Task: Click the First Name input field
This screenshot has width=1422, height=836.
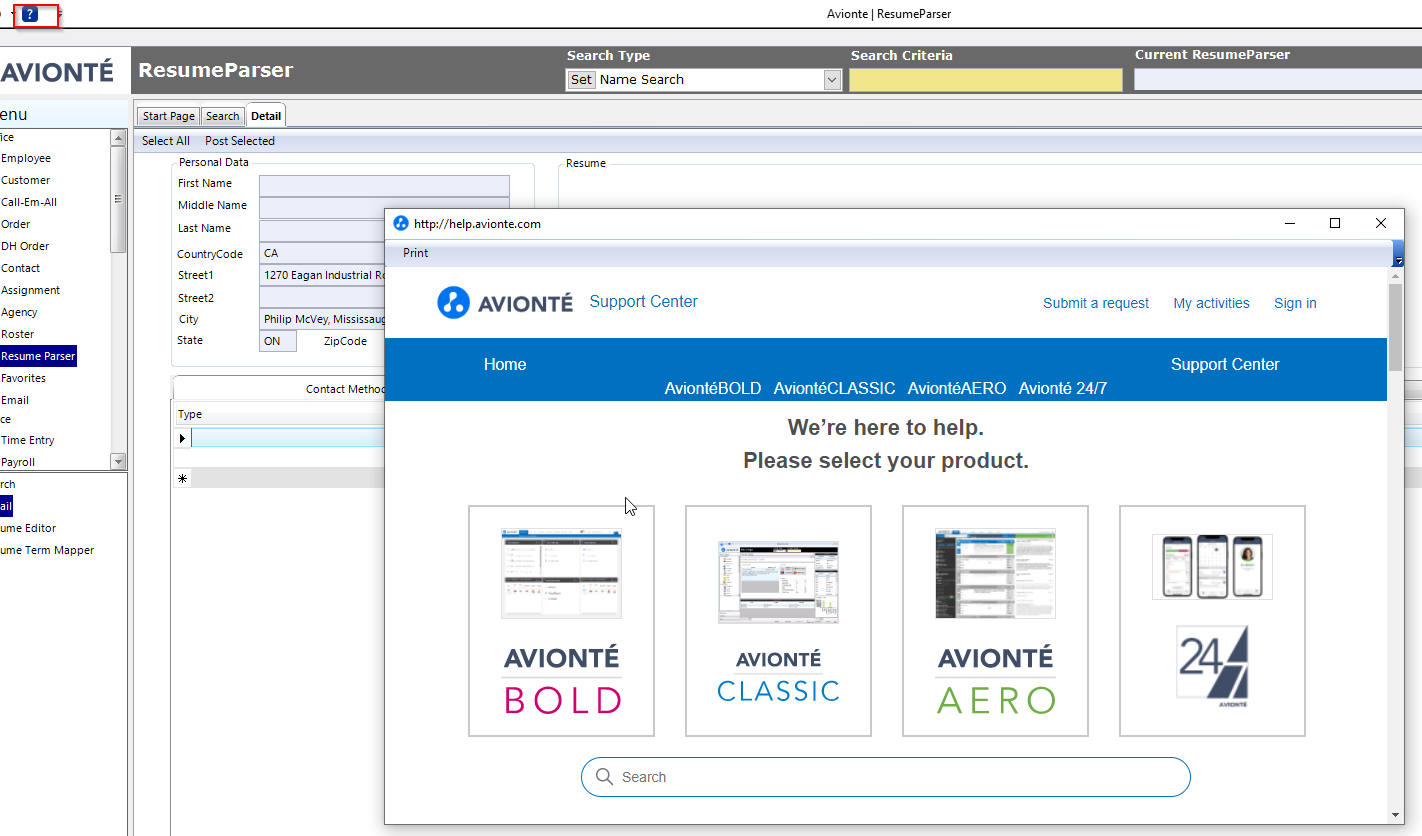Action: [x=384, y=186]
